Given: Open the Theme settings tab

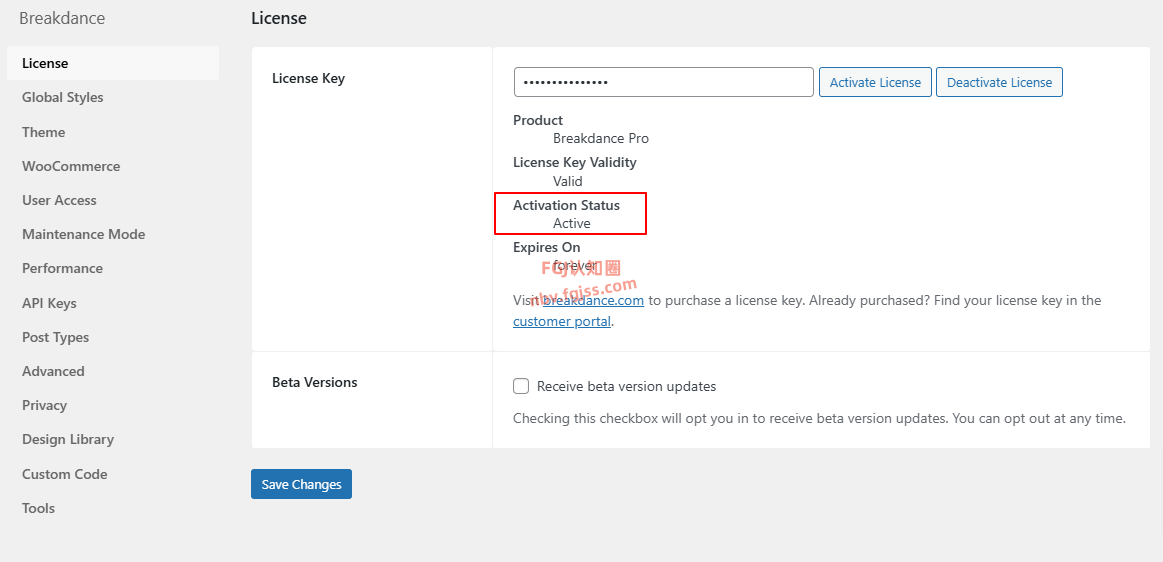Looking at the screenshot, I should (44, 132).
